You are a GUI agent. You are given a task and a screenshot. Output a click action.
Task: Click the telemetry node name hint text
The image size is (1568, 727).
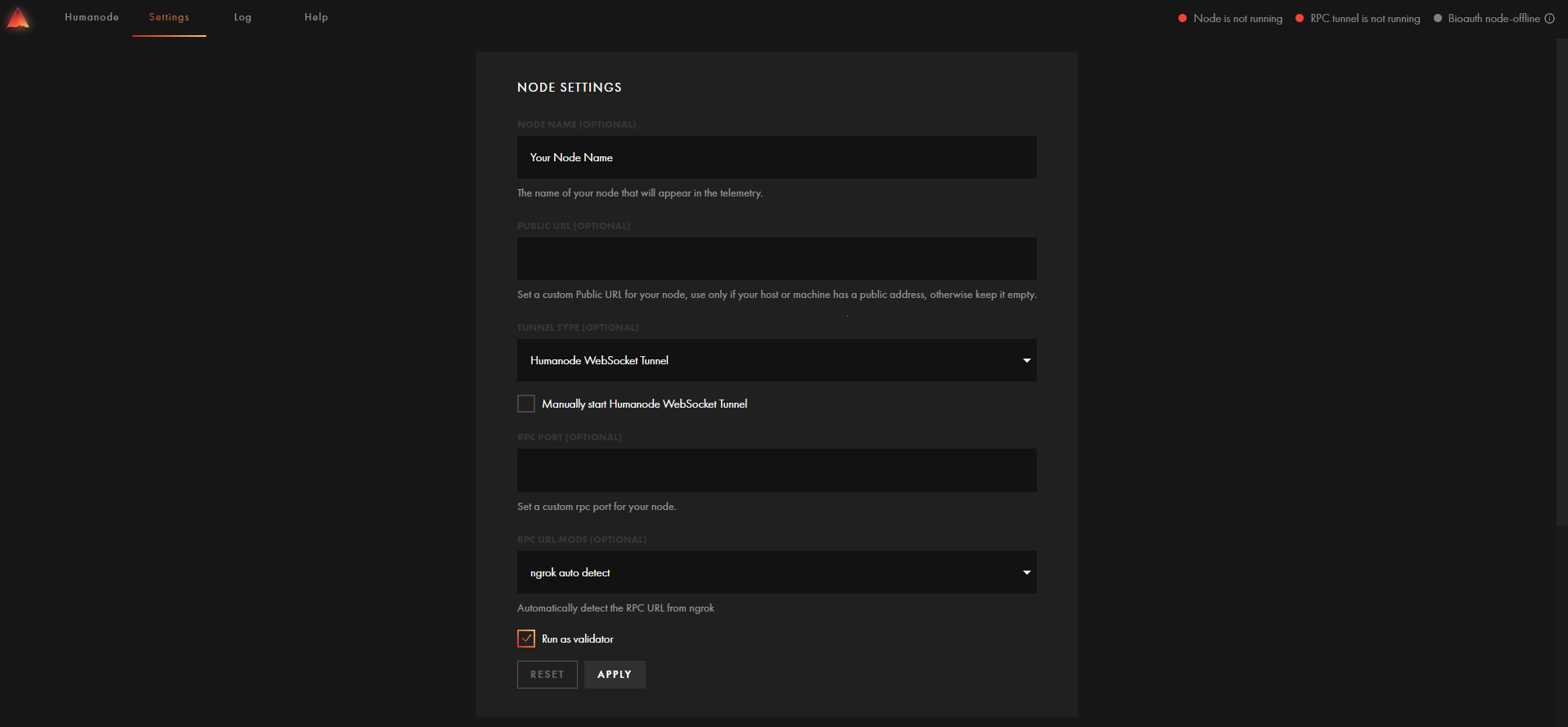click(x=640, y=193)
